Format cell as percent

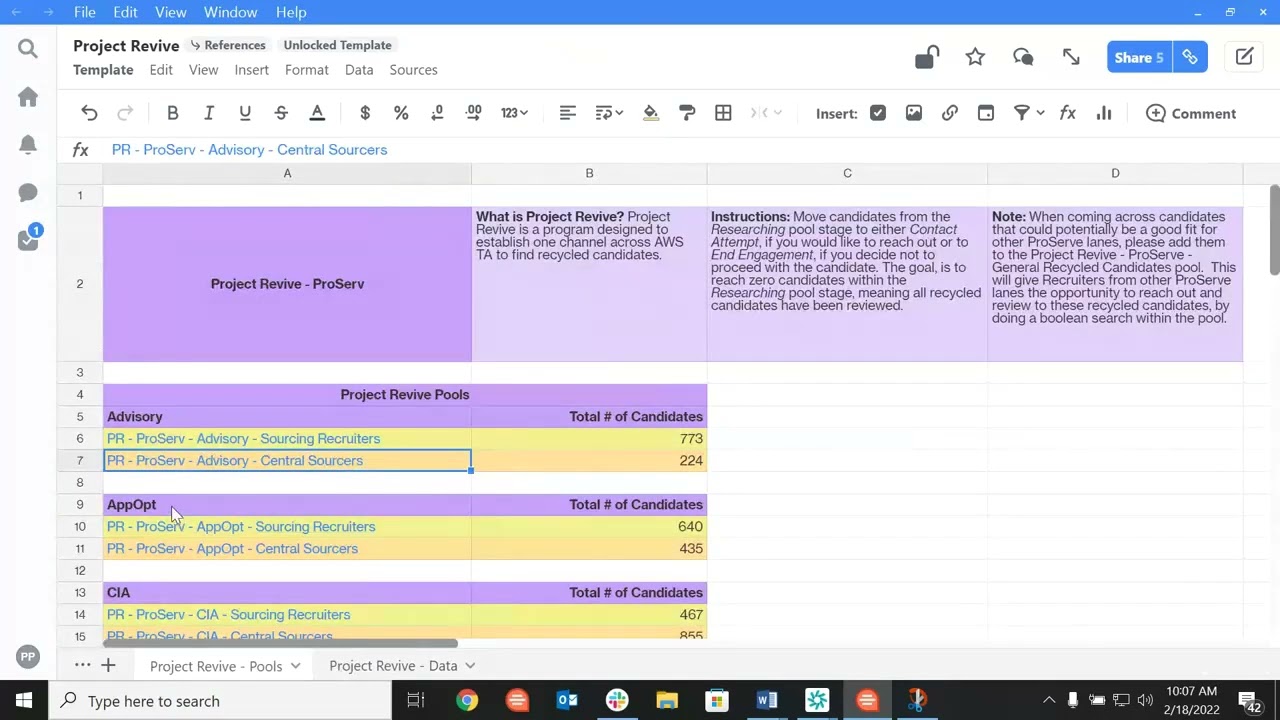pos(401,113)
